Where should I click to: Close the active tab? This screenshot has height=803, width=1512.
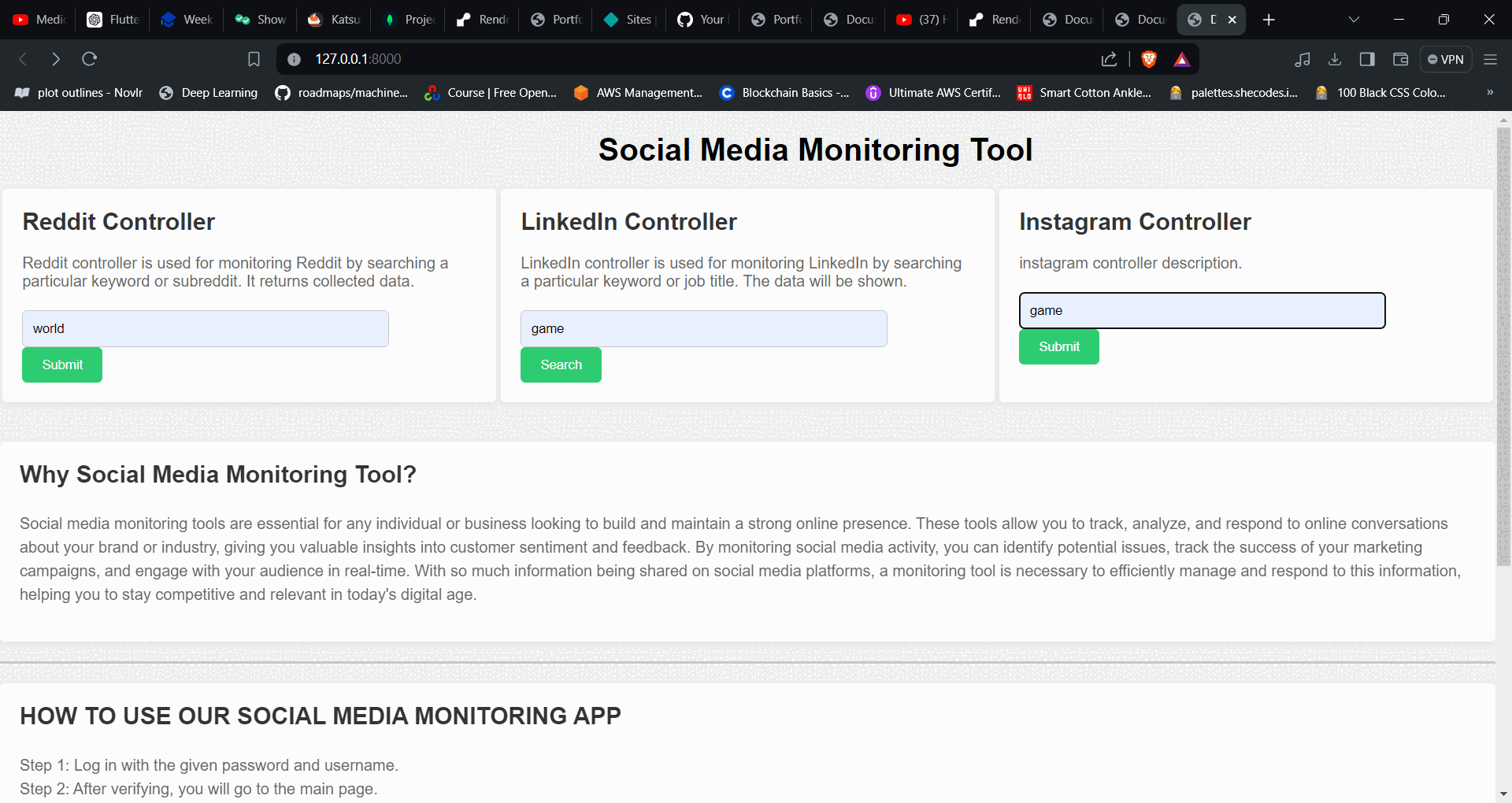point(1232,20)
